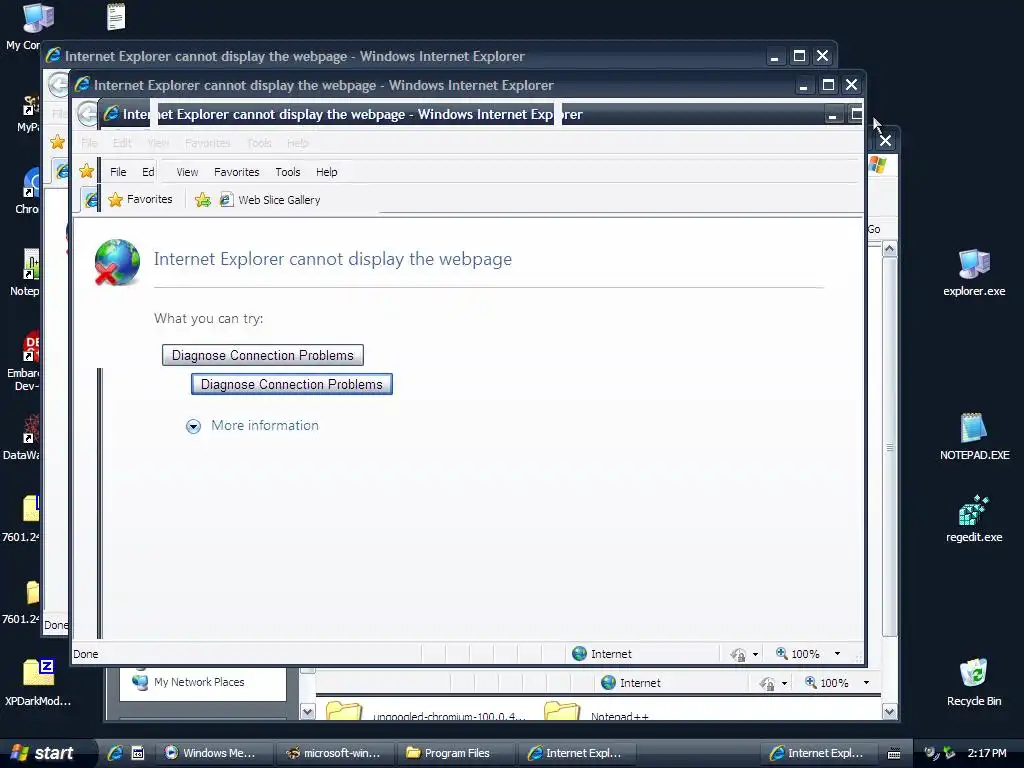
Task: Click the gold star left of File menu
Action: pyautogui.click(x=86, y=171)
